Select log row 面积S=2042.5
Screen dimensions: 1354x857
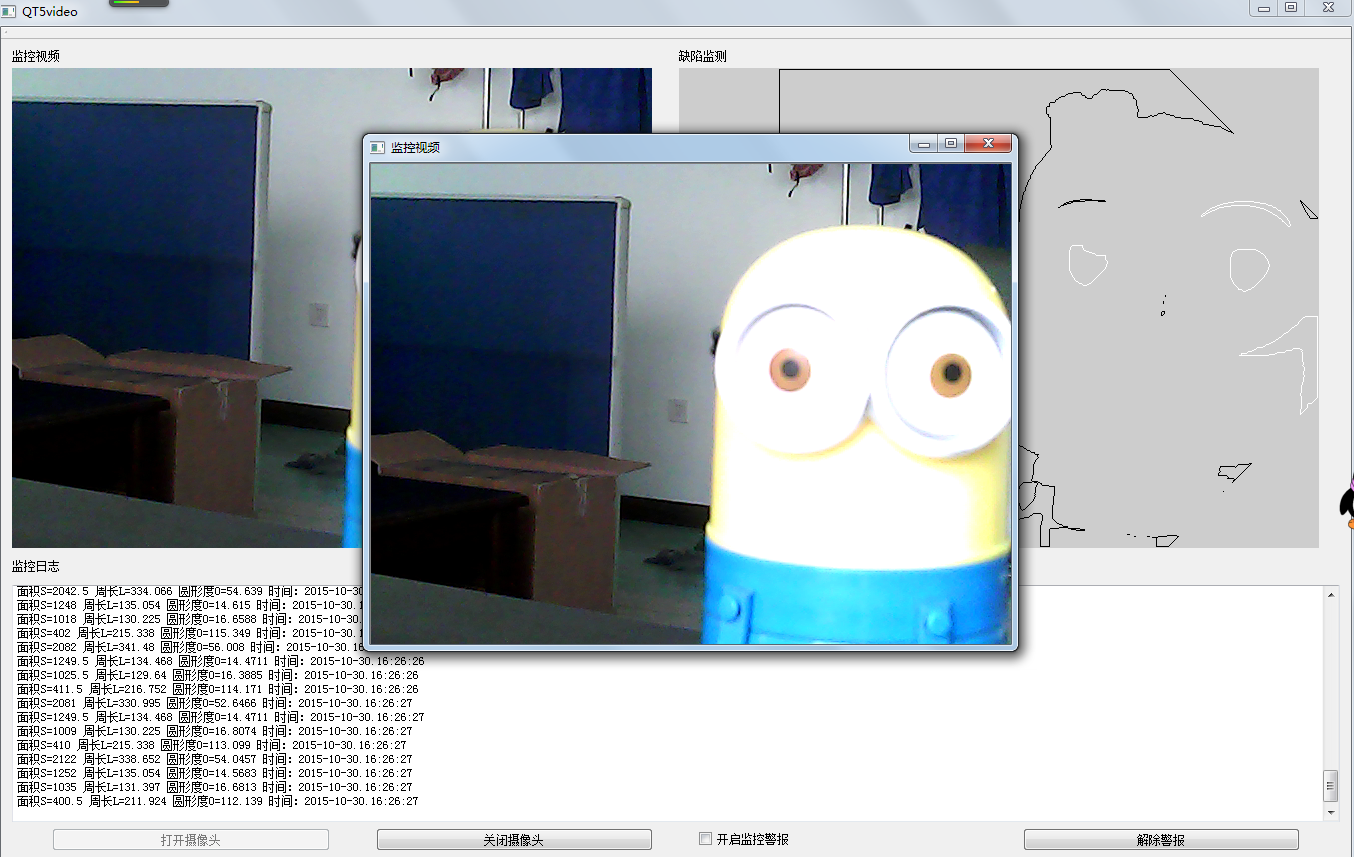coord(190,591)
